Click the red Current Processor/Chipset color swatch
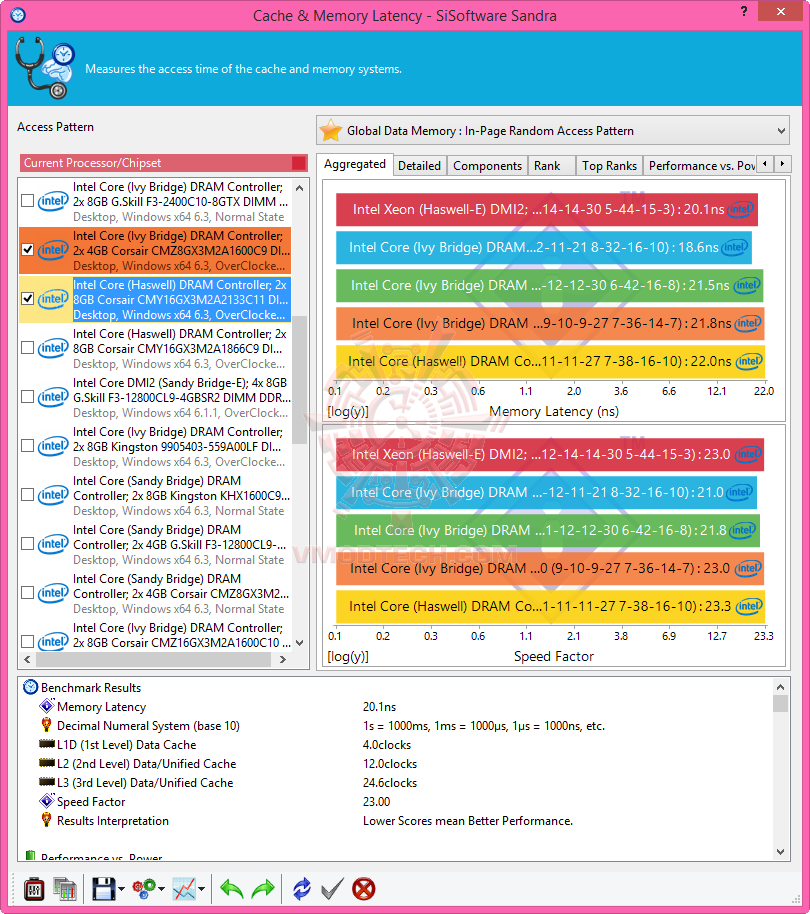 pos(298,163)
